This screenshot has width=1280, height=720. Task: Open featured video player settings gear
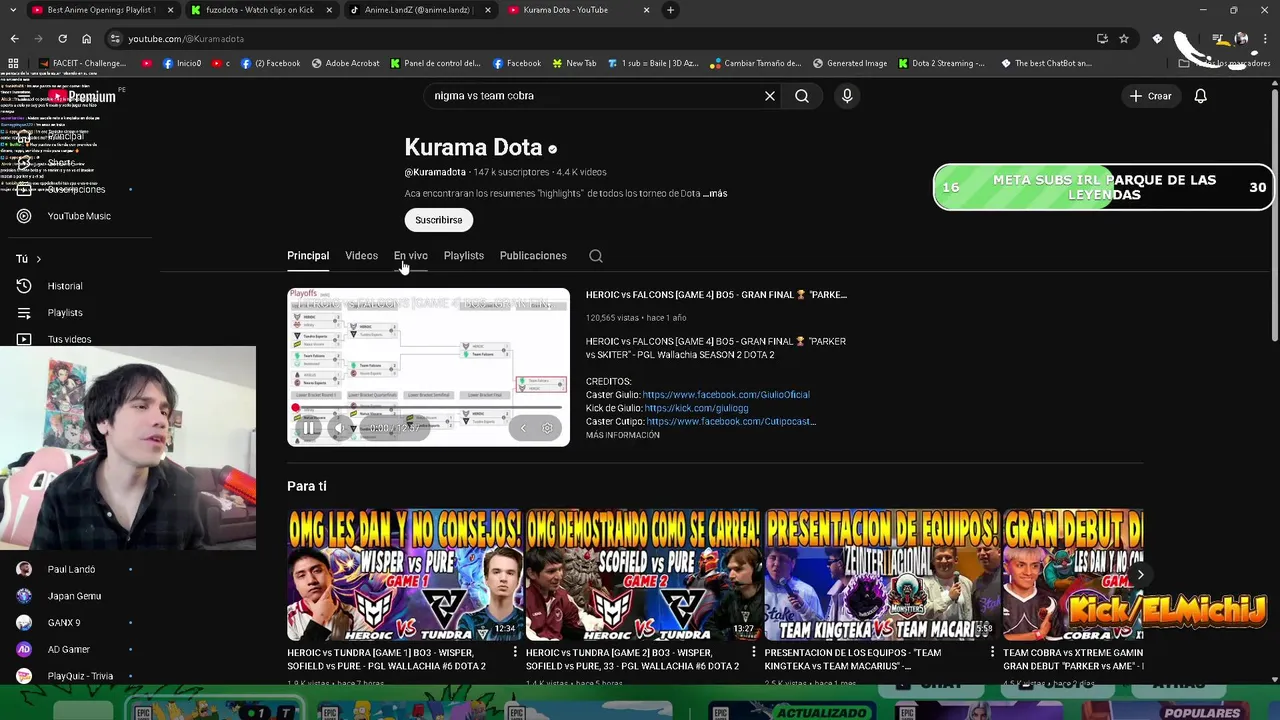(547, 428)
